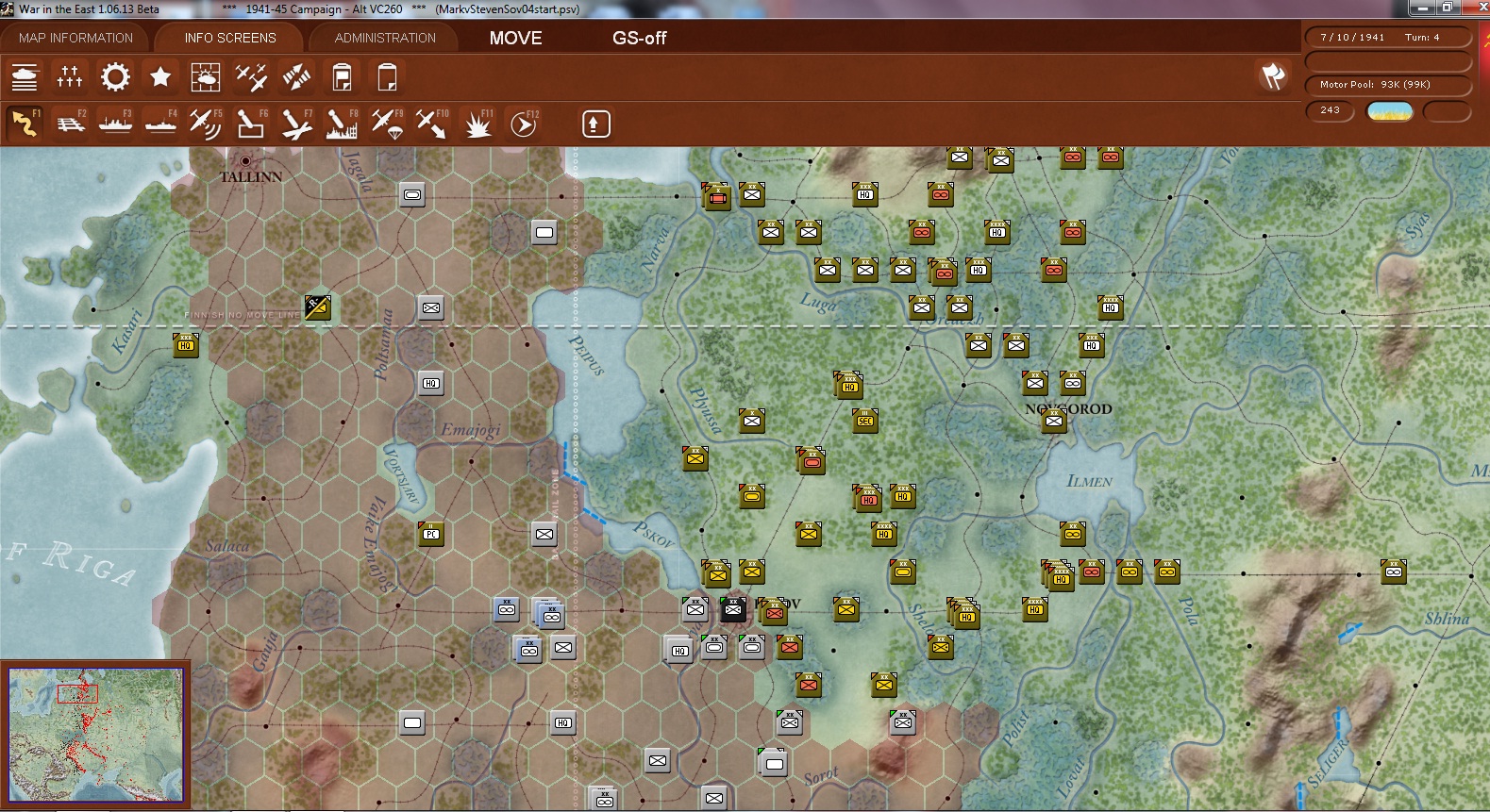Screen dimensions: 1490x812
Task: Open the weather map icon
Action: (x=206, y=77)
